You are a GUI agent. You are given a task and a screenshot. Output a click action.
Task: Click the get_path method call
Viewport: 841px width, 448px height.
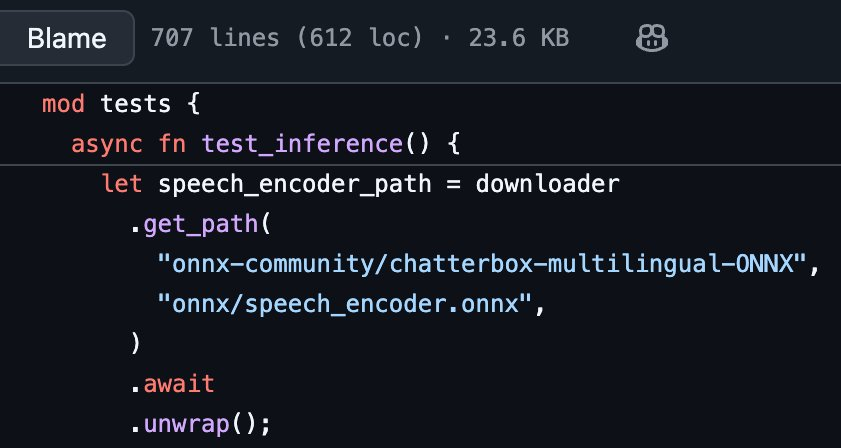click(x=202, y=224)
